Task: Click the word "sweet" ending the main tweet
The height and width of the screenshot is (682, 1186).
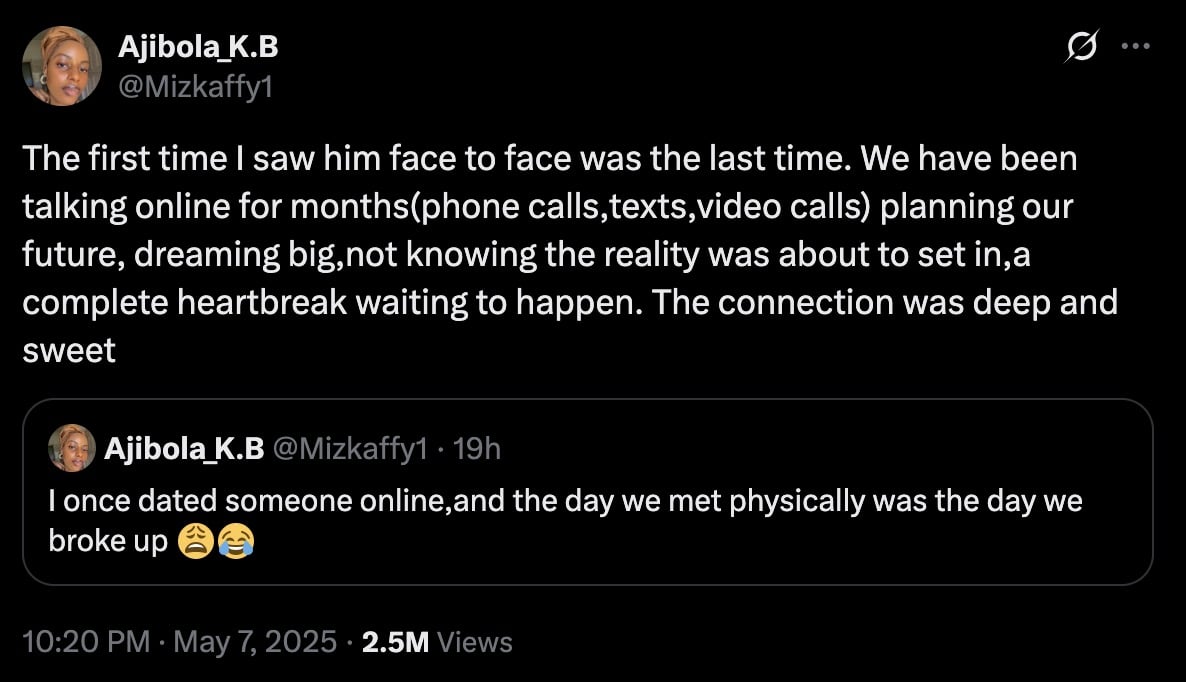Action: pos(69,350)
